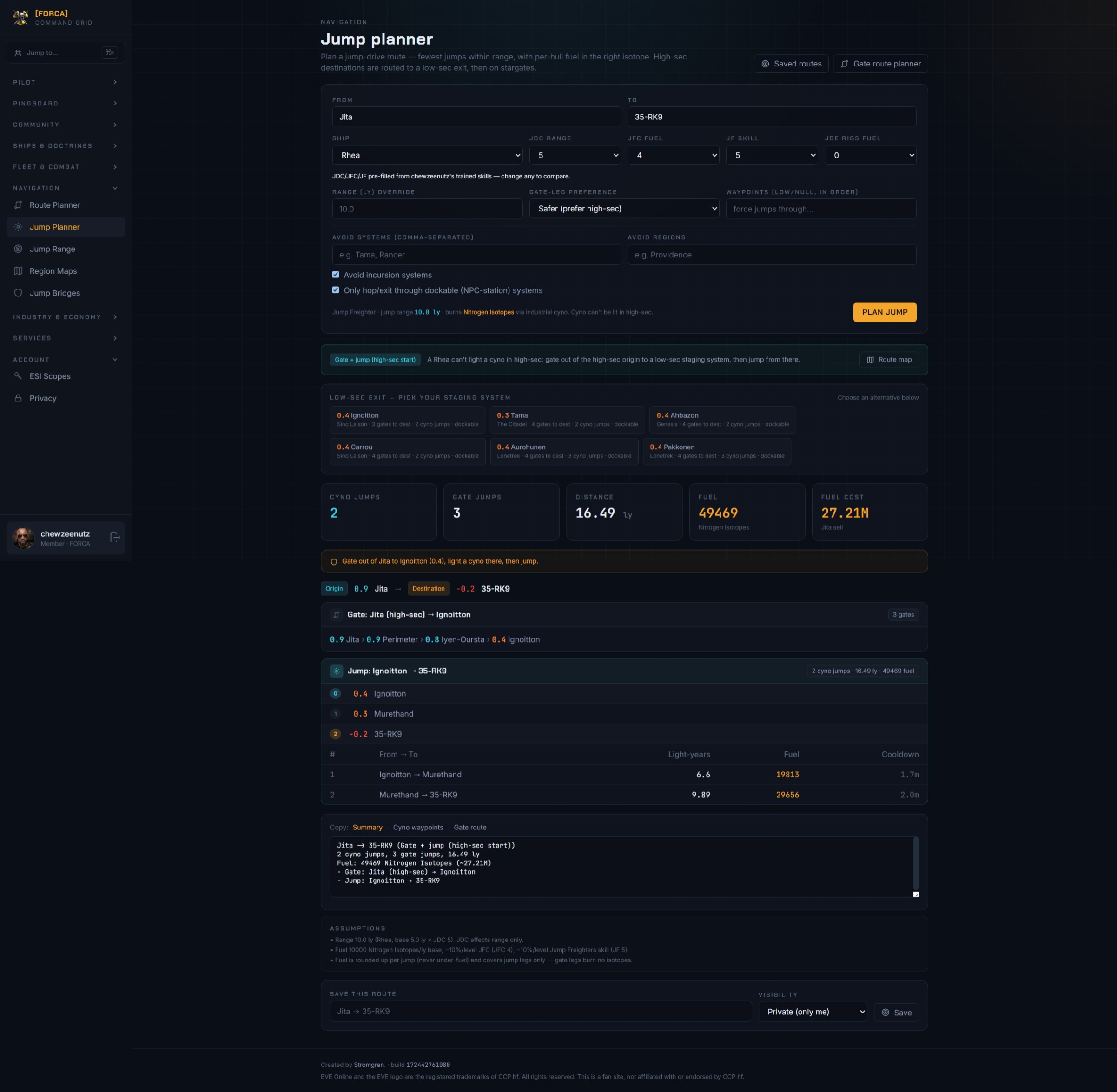Collapse the Navigation sidebar section
This screenshot has height=1092, width=1117.
(66, 188)
